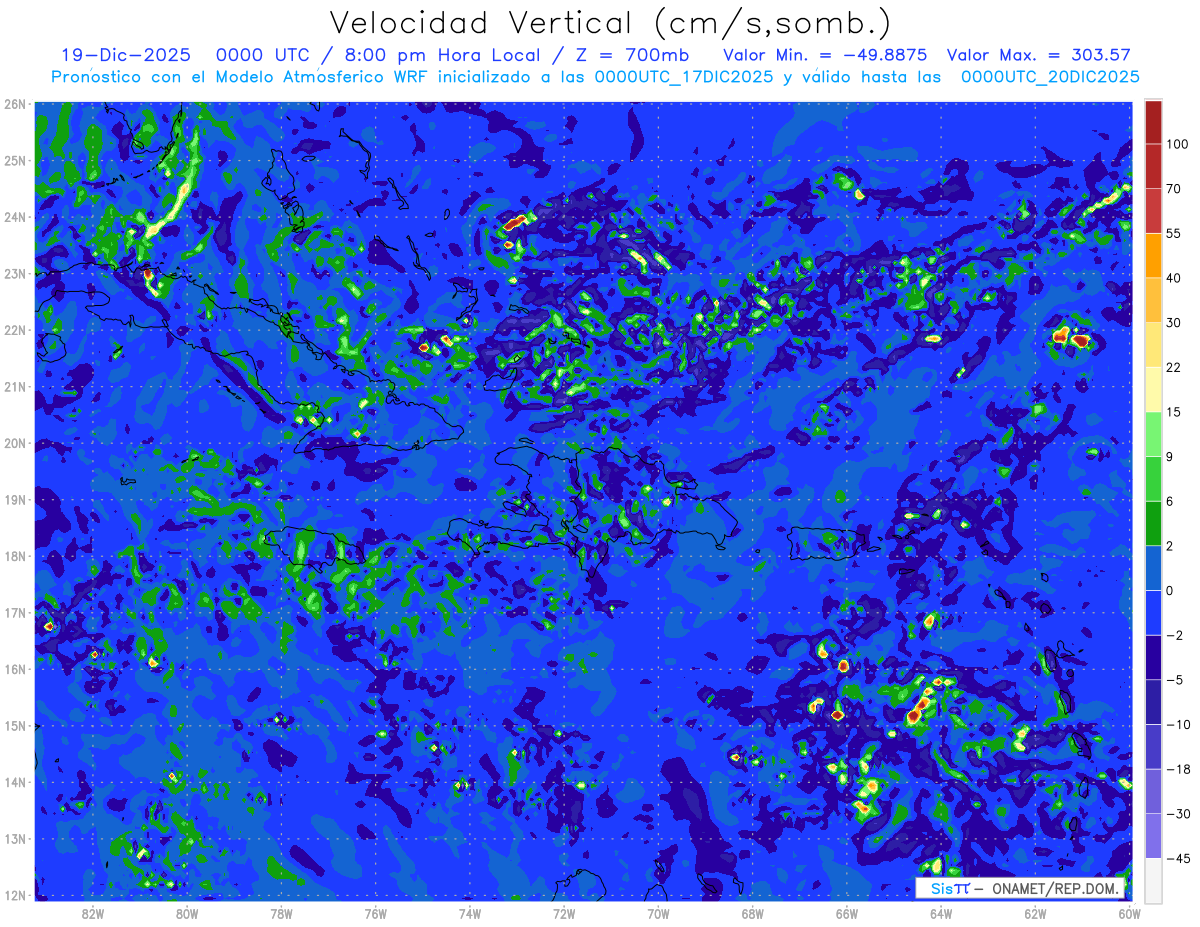Click the colorbar value "55"
The height and width of the screenshot is (927, 1200).
[x=1173, y=233]
